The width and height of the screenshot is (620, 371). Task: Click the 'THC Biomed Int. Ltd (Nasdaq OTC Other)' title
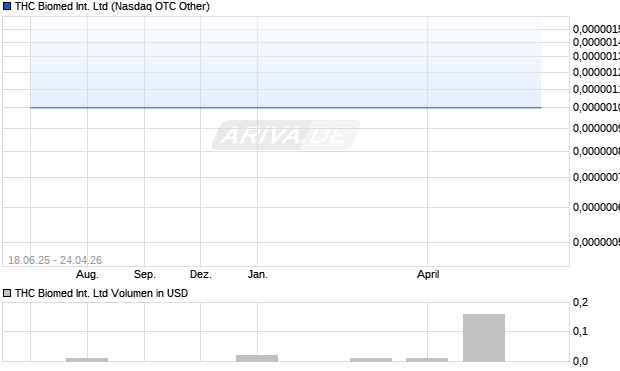pos(112,6)
